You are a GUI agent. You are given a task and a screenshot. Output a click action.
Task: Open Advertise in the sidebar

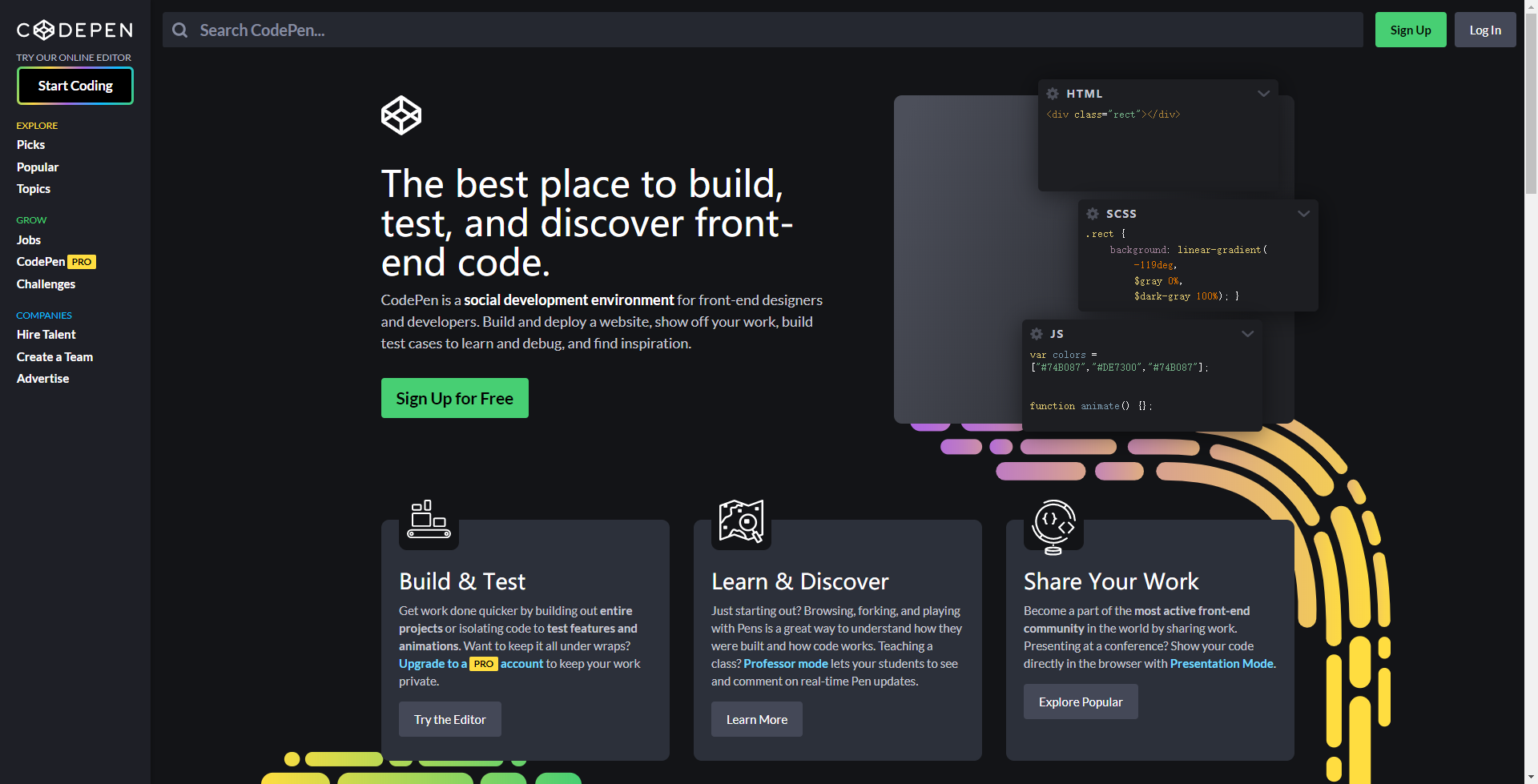42,379
